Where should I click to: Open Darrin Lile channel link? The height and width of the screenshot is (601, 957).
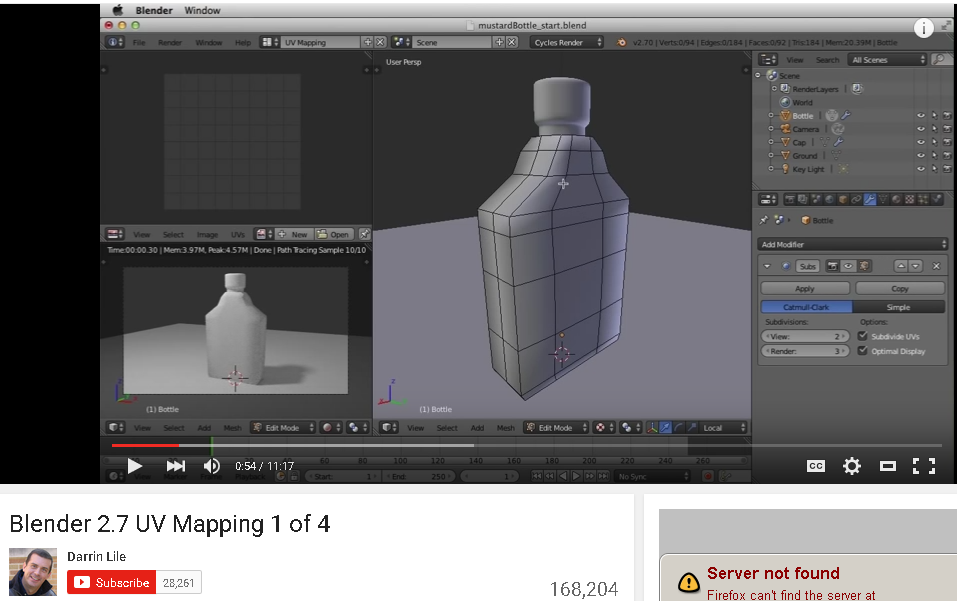click(96, 556)
